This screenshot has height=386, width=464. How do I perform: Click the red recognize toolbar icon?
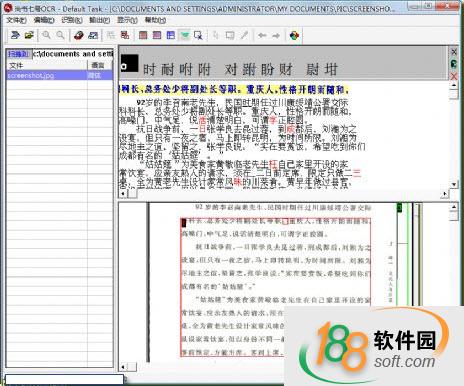point(79,35)
